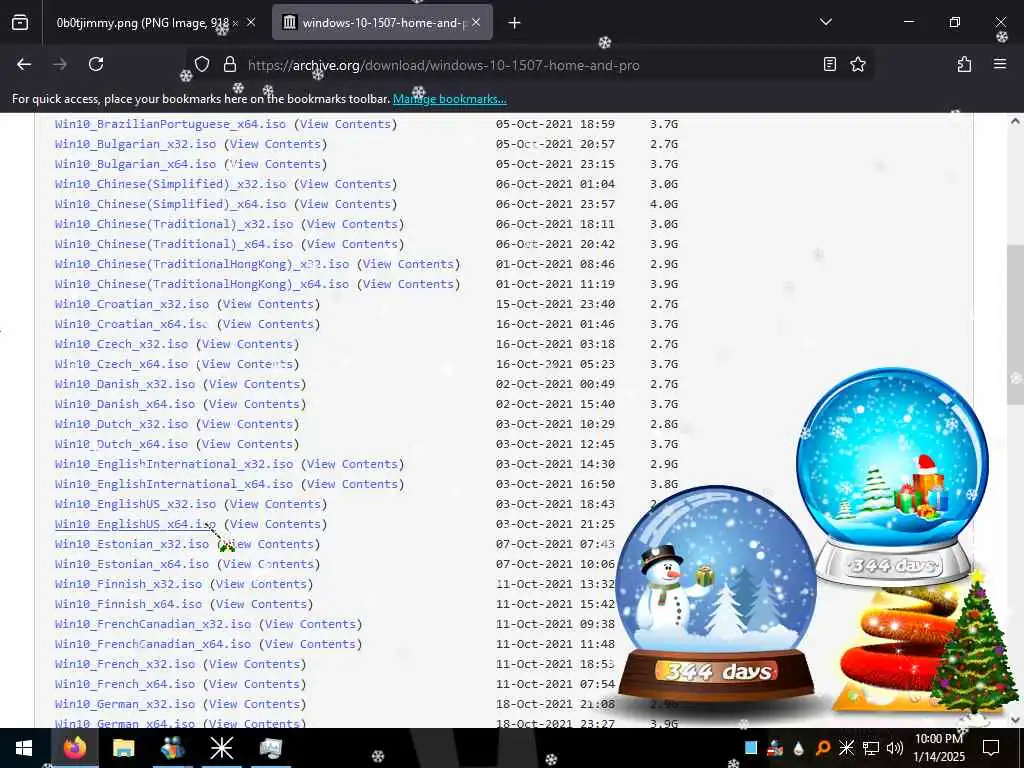Viewport: 1024px width, 768px height.
Task: Open Manage bookmarks link
Action: pos(449,99)
